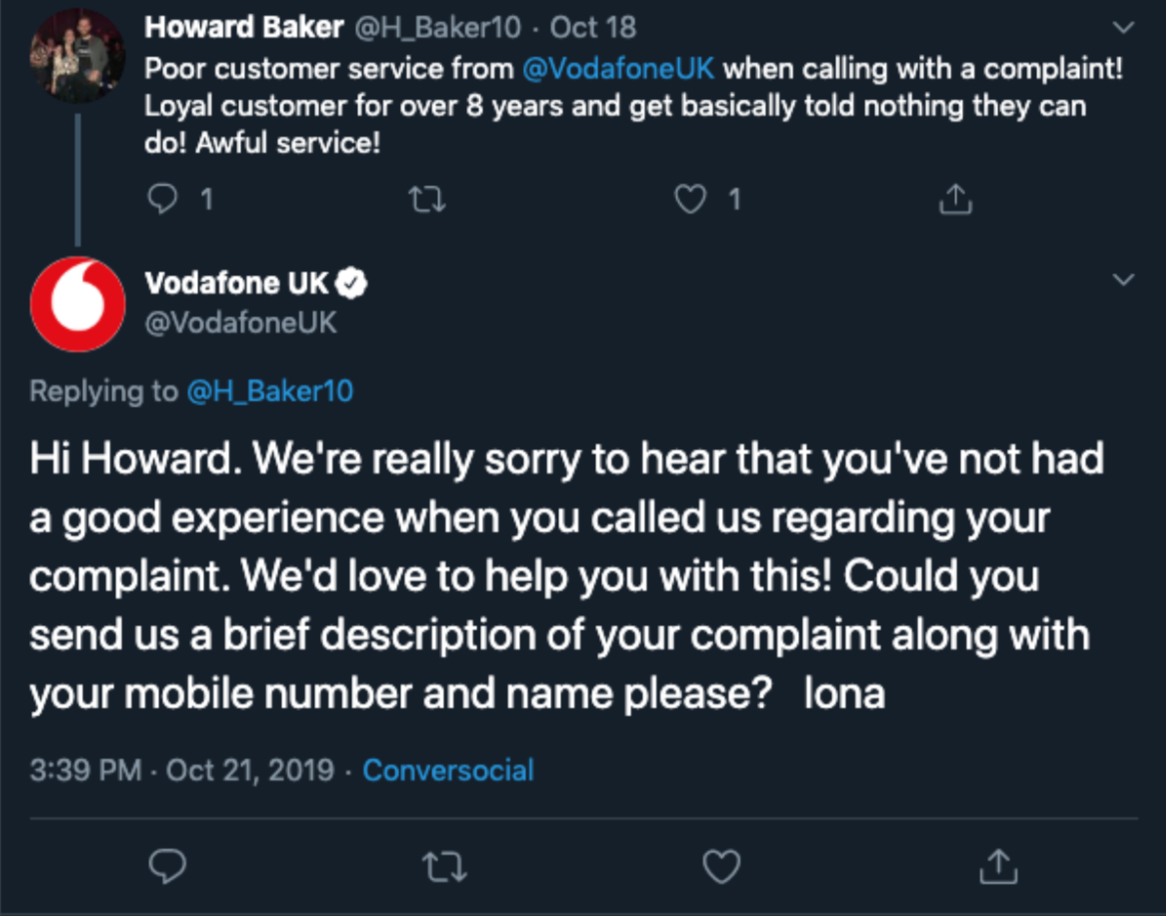Open options chevron on Howard Baker's tweet

(1123, 28)
